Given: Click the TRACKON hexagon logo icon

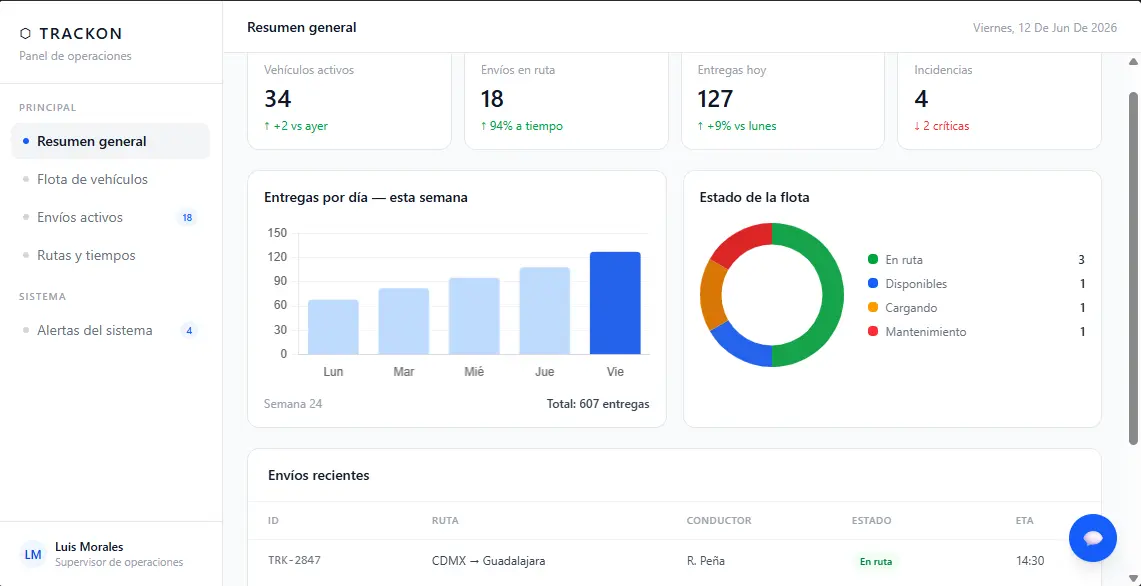Looking at the screenshot, I should tap(25, 33).
